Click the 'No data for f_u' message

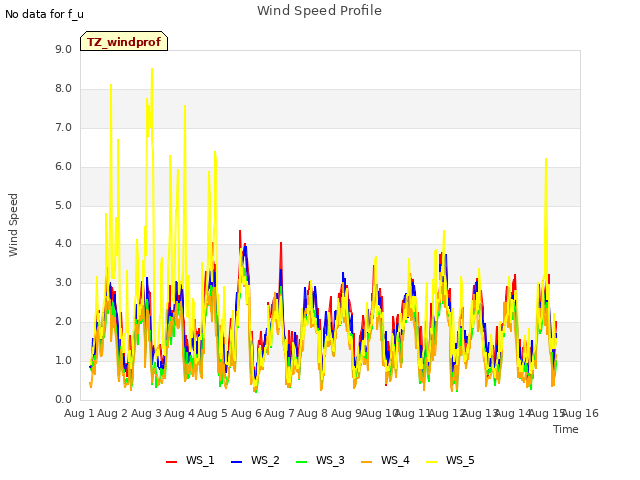pos(44,14)
